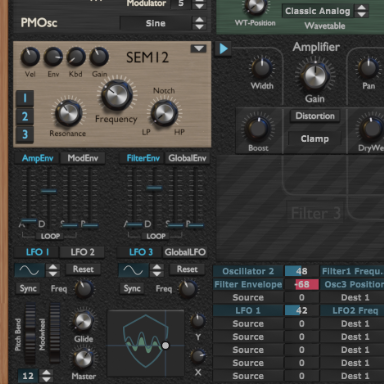Click the LFO 3 sine waveform display
384x384 pixels.
pos(133,270)
